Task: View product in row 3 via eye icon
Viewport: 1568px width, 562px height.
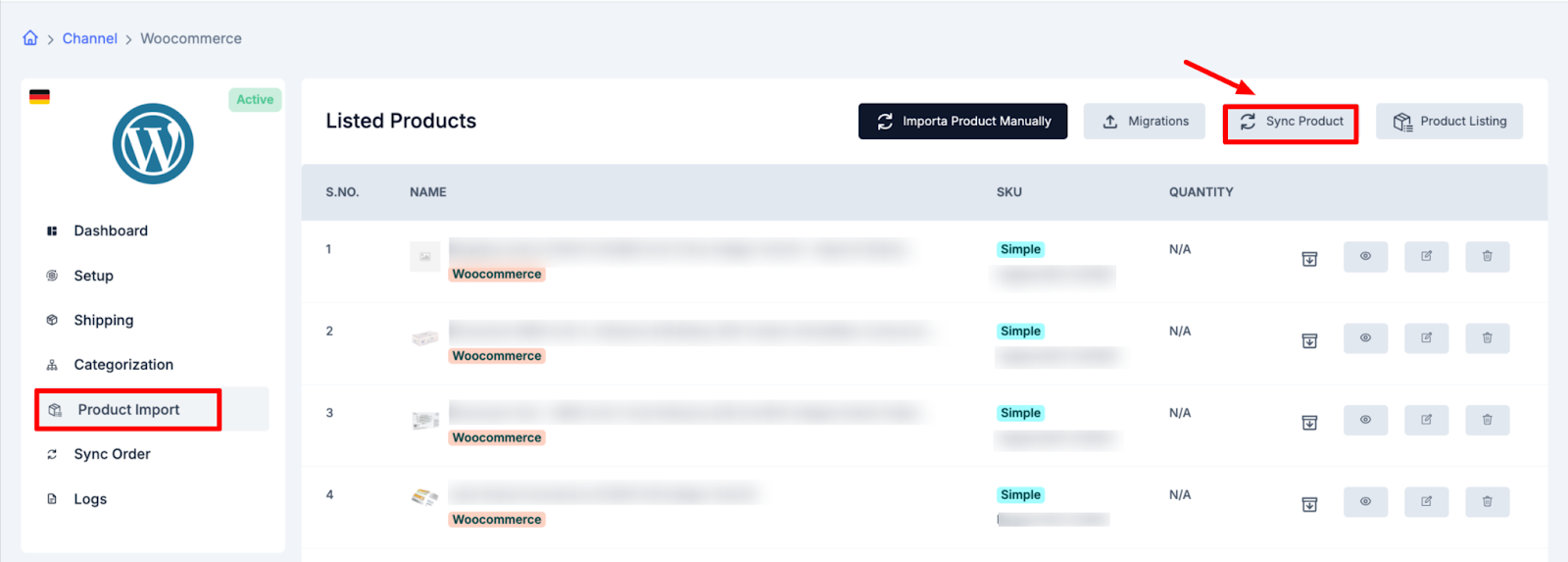Action: [1365, 420]
